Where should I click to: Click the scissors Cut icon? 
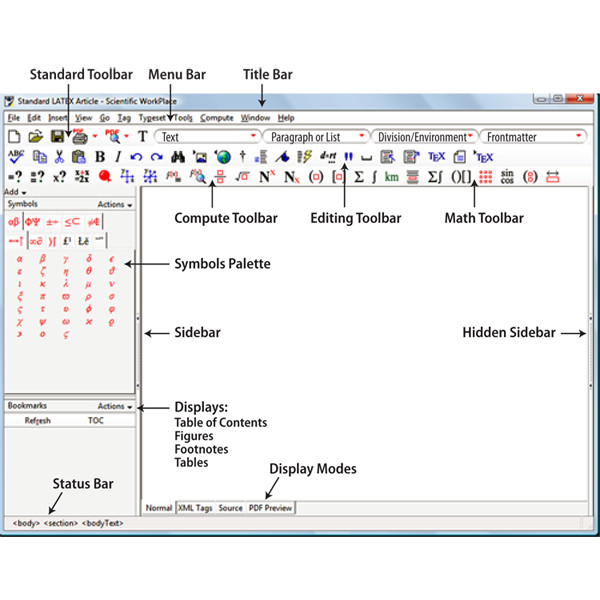pos(59,156)
